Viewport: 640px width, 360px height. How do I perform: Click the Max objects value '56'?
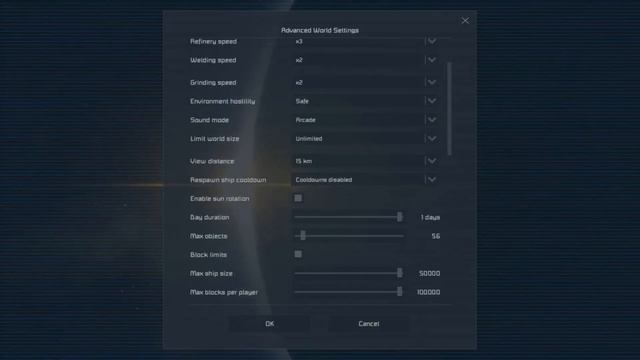coord(436,236)
